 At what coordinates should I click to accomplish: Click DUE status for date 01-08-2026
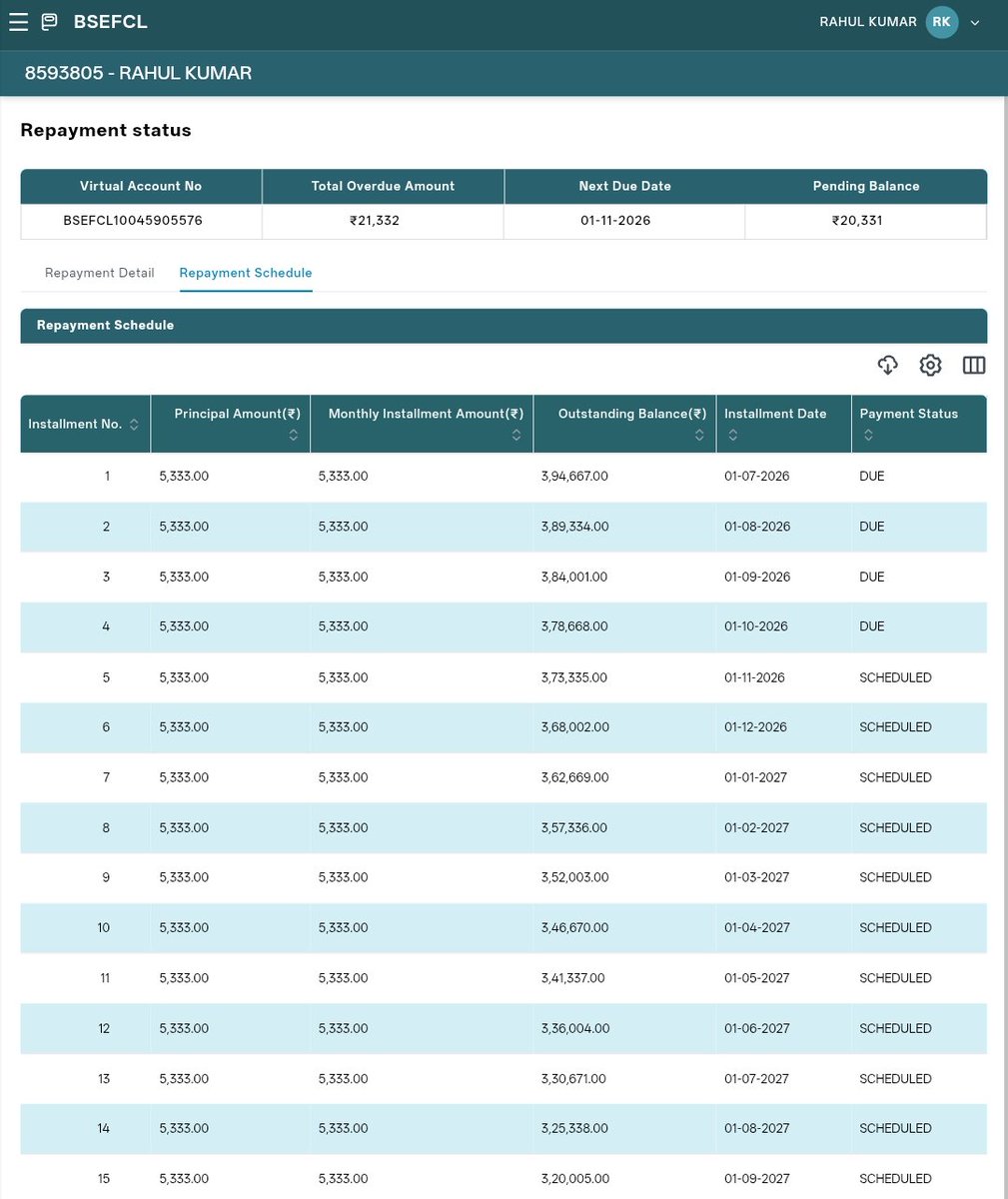(x=872, y=527)
